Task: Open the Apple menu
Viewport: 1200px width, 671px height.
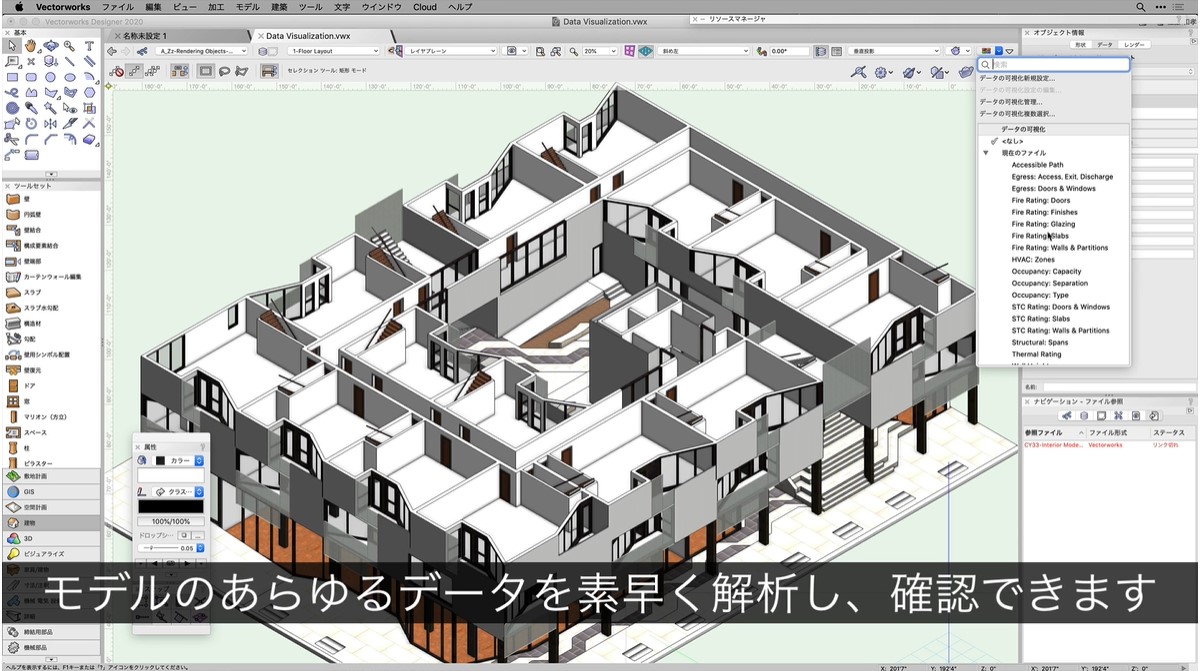Action: pos(18,7)
